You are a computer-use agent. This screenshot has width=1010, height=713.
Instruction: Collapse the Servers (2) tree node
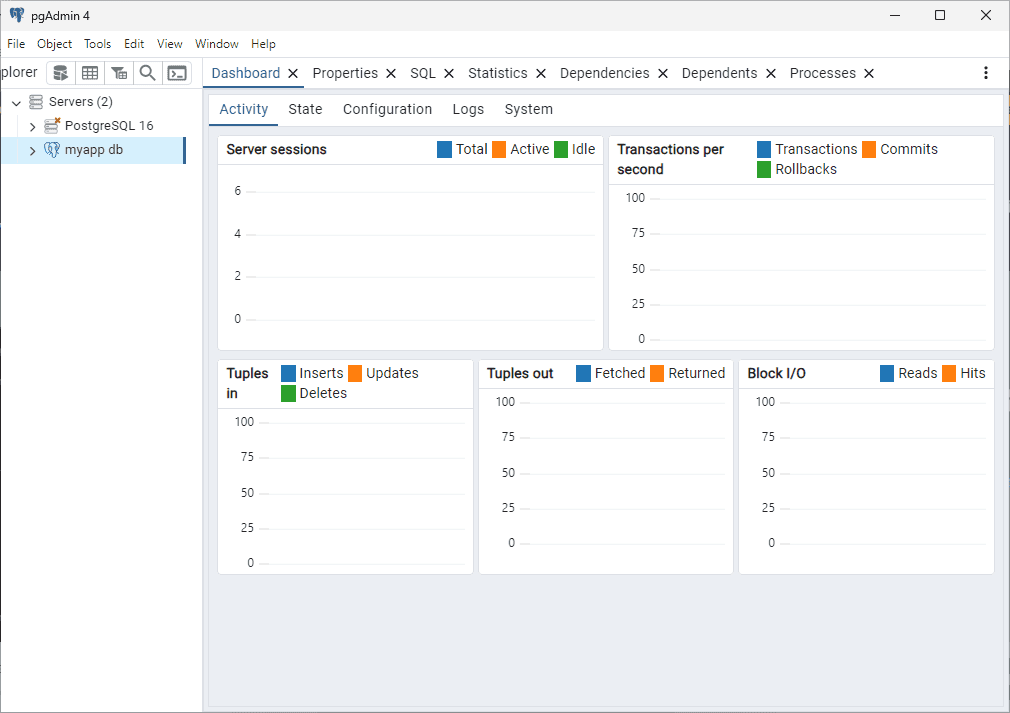click(x=17, y=102)
